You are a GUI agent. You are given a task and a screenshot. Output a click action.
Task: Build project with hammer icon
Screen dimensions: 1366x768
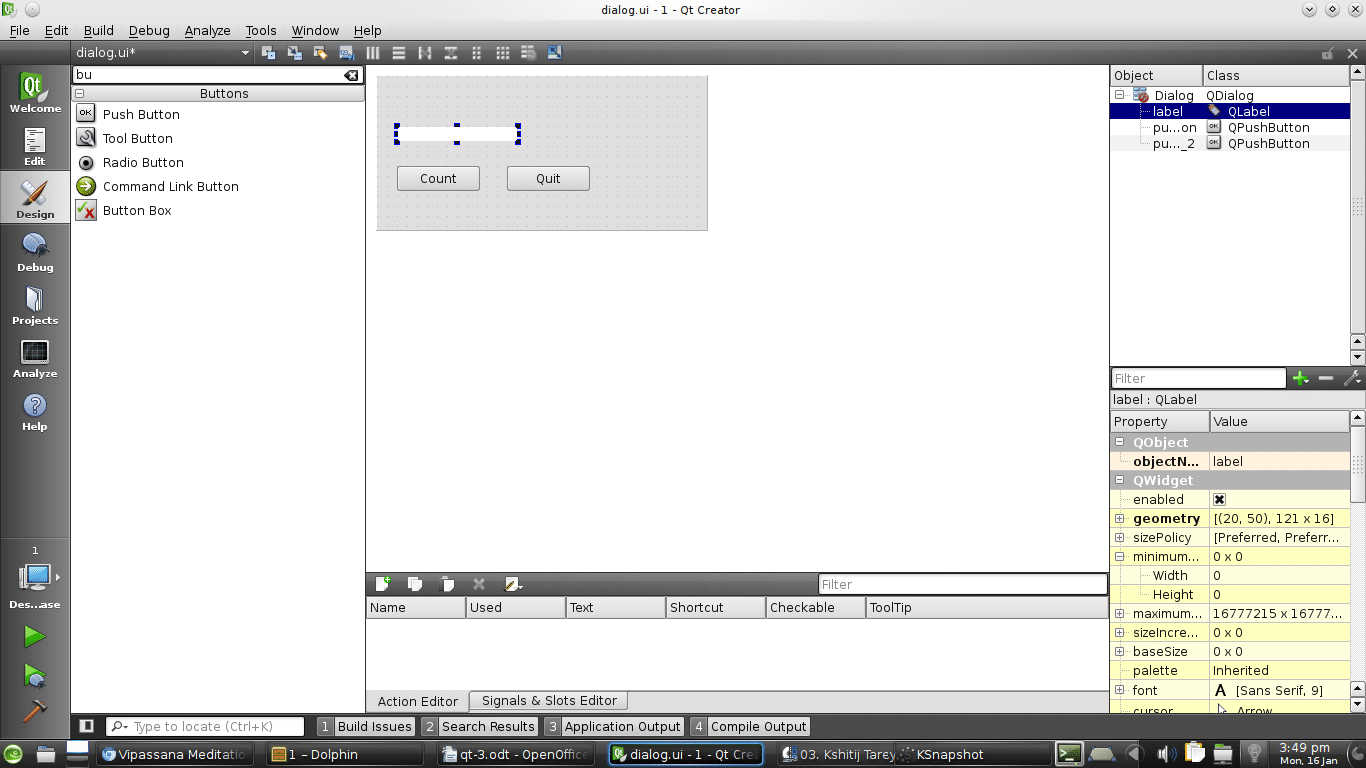coord(35,709)
